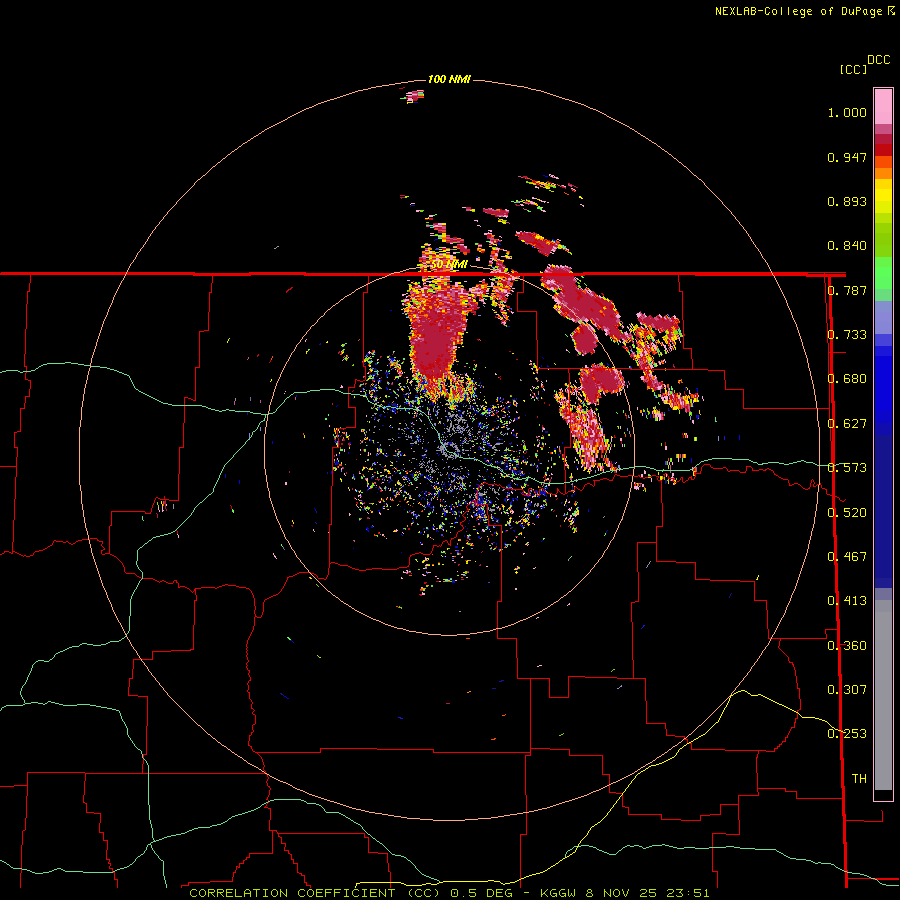Click the 0.733 value on the color scale
Screen dimensions: 900x900
click(x=847, y=335)
